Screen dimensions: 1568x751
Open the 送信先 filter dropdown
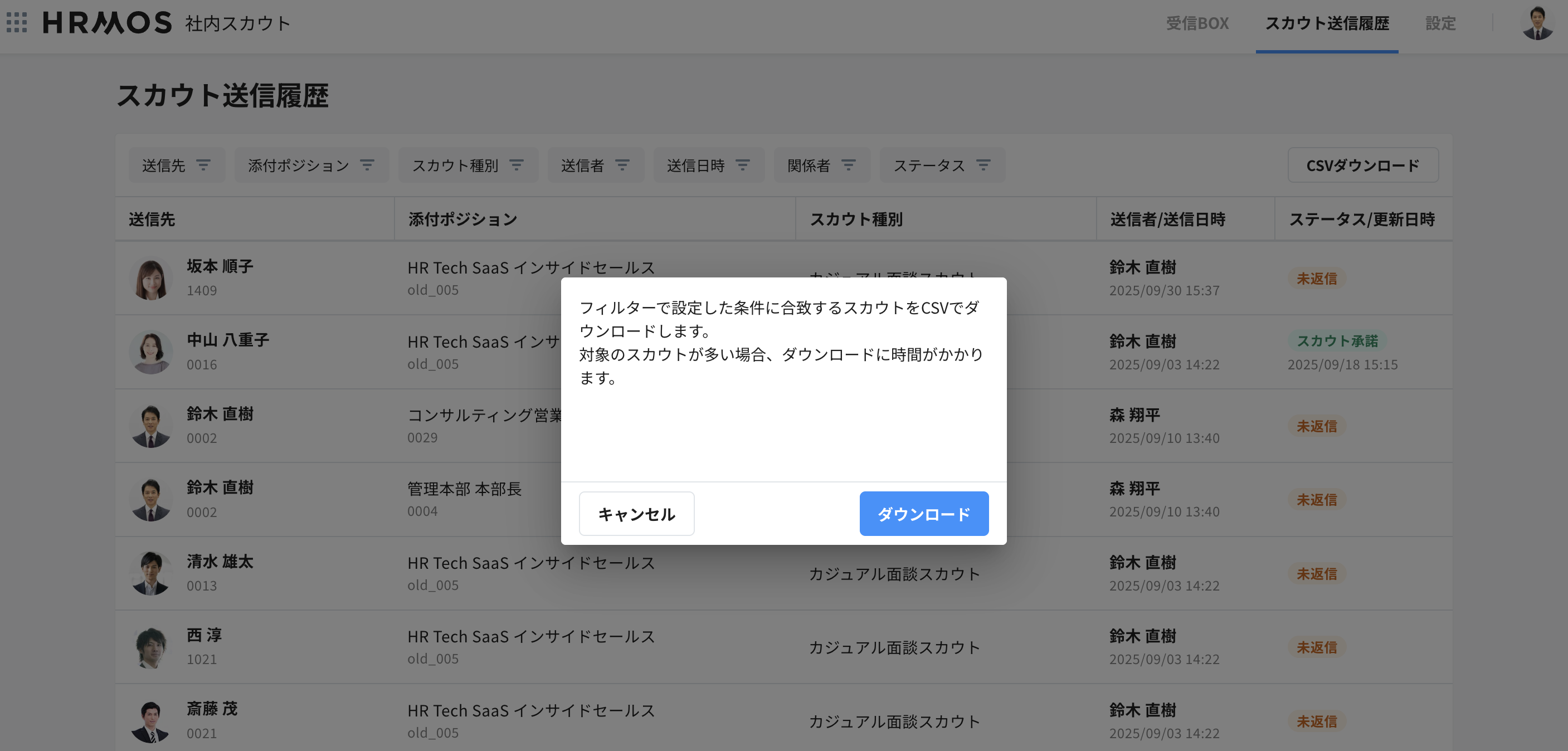176,165
